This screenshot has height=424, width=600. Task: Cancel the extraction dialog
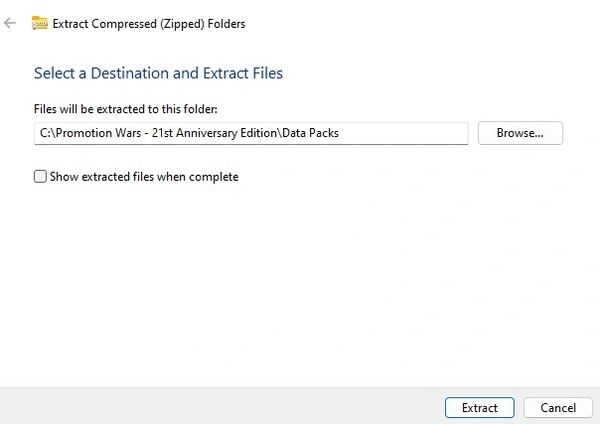pyautogui.click(x=558, y=408)
